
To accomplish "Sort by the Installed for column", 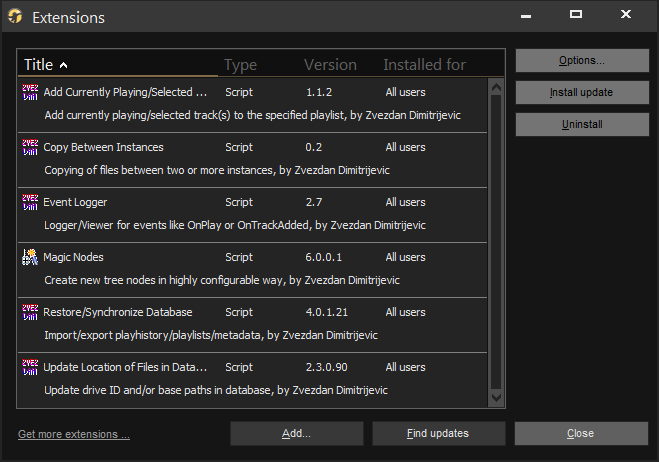I will point(424,65).
